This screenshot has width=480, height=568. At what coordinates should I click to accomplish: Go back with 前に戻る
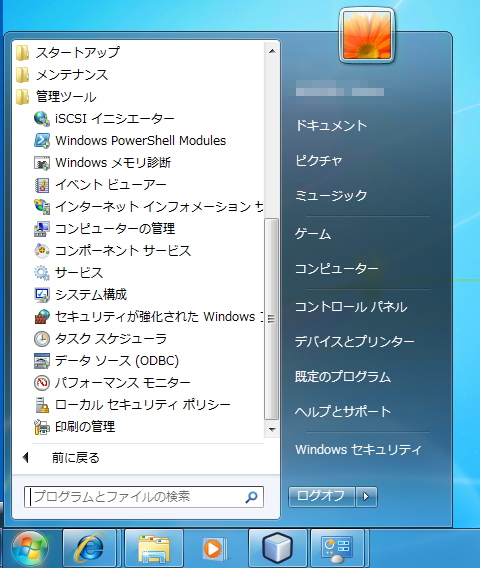76,458
